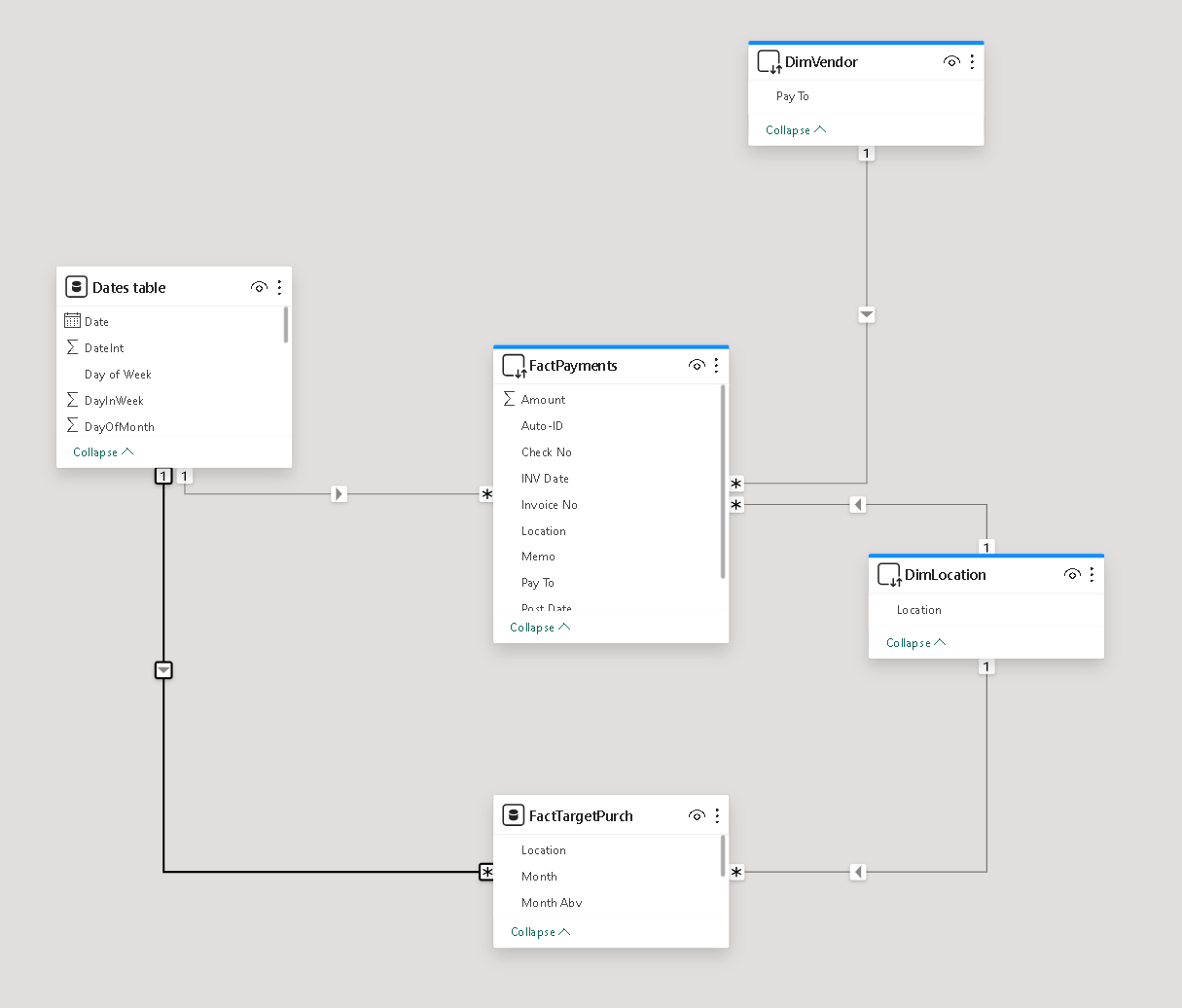Toggle visibility eye on DimLocation
Viewport: 1182px width, 1008px height.
tap(1072, 574)
